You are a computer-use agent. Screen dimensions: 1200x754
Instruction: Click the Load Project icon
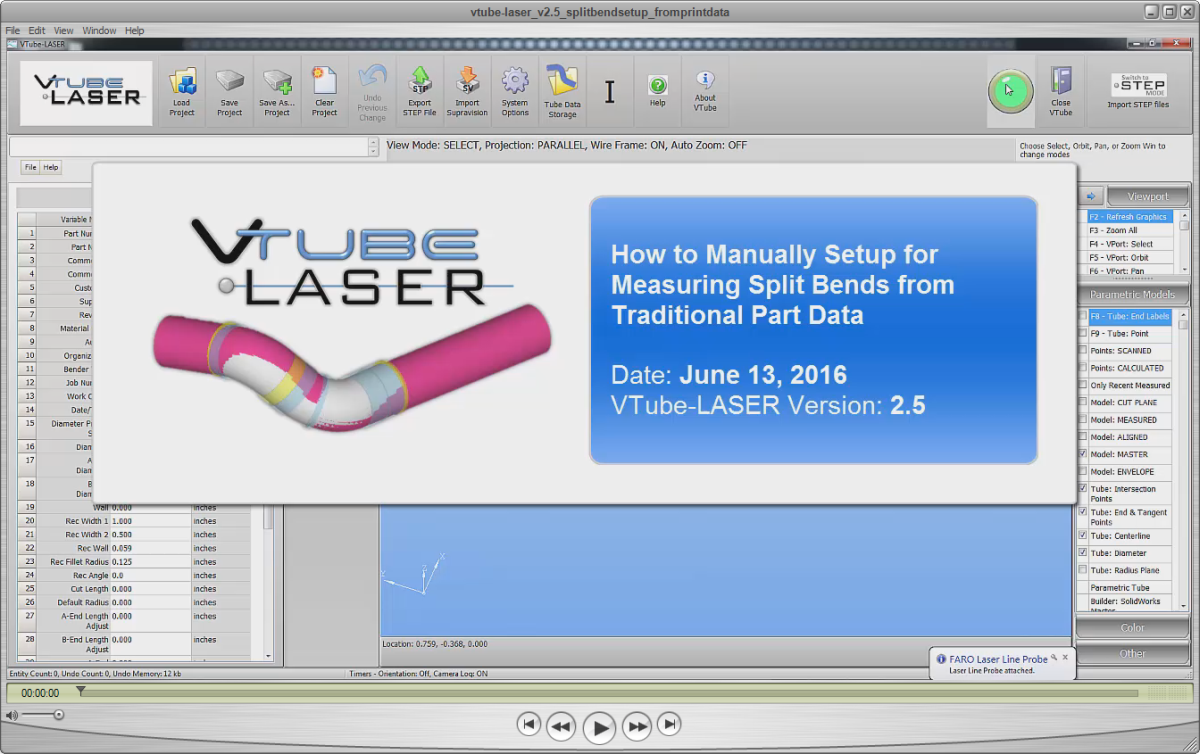pos(182,91)
